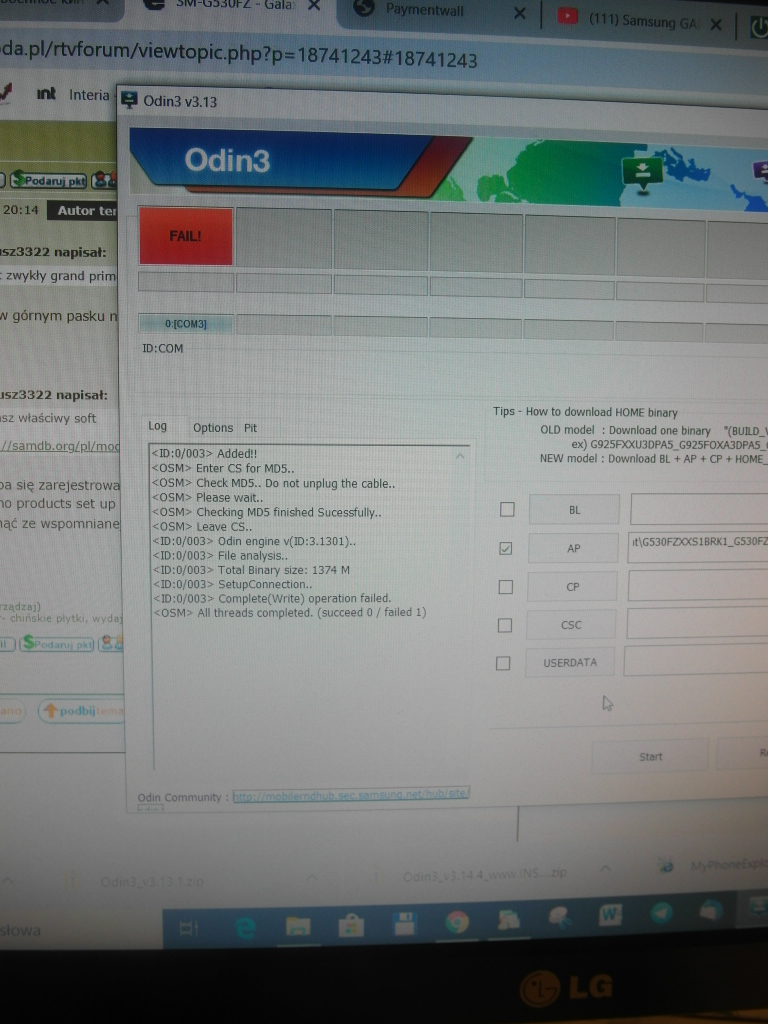Click the 0:[COM3] port box
The height and width of the screenshot is (1024, 768).
(x=185, y=323)
